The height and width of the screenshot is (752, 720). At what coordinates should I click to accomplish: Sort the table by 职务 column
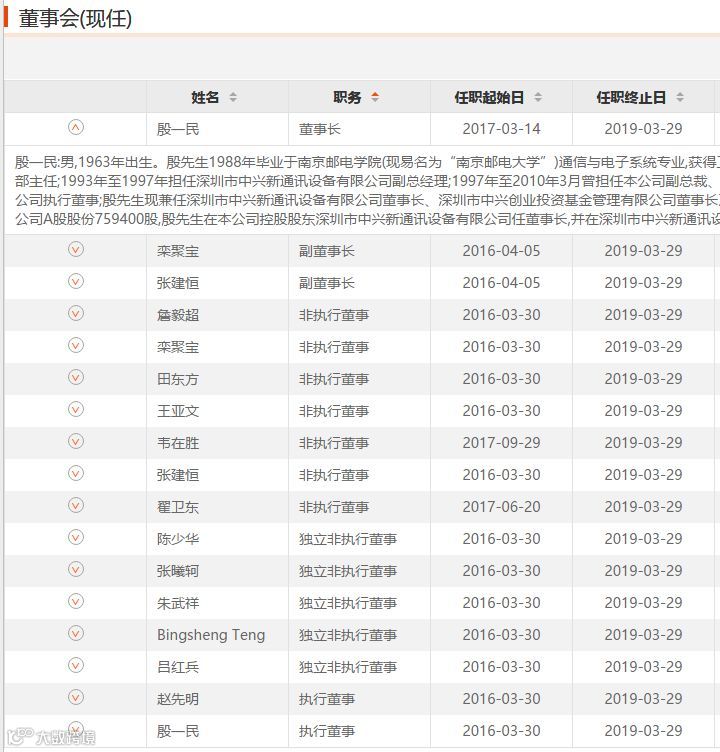point(375,97)
